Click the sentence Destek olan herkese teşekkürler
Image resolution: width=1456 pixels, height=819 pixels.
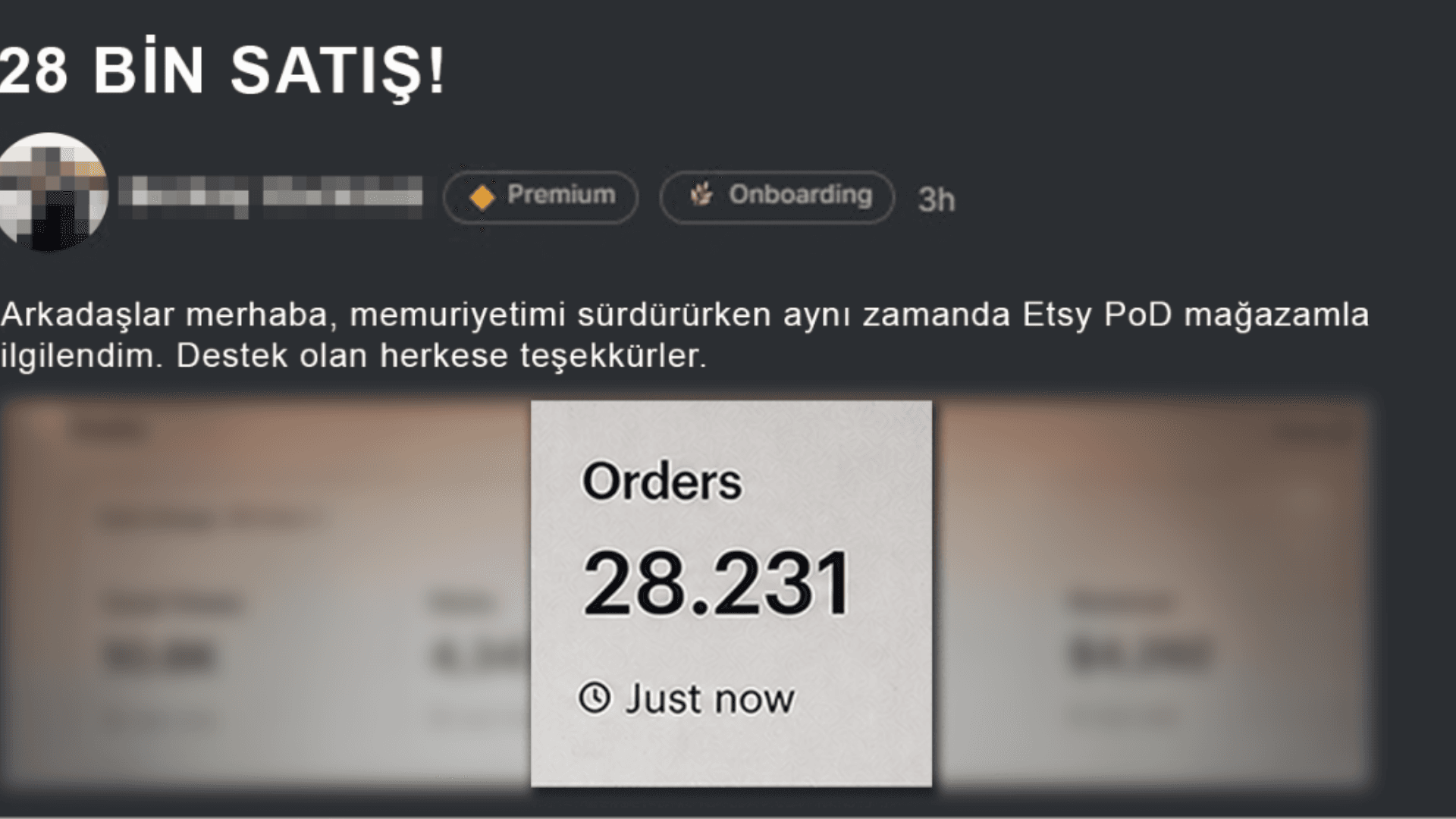coord(441,356)
